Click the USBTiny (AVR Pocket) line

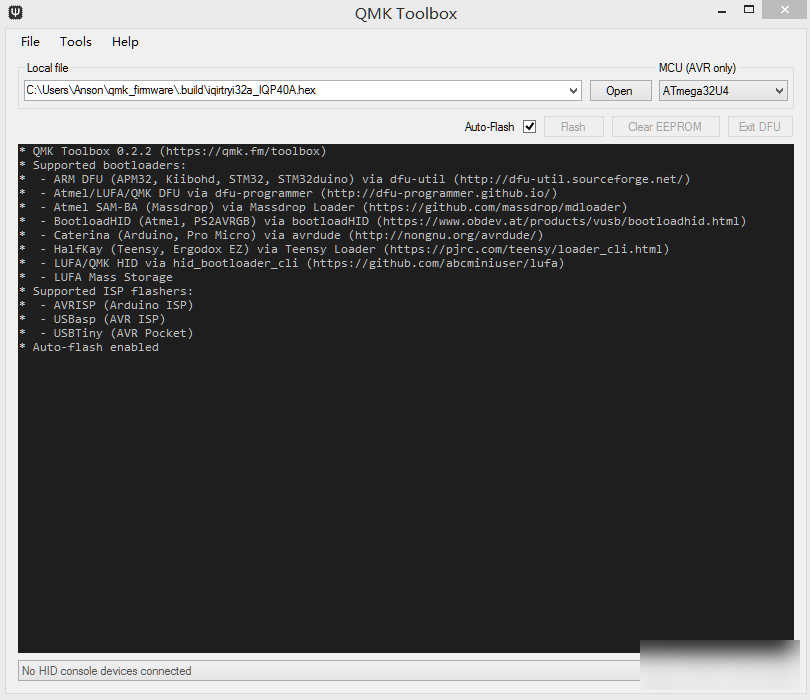point(106,333)
